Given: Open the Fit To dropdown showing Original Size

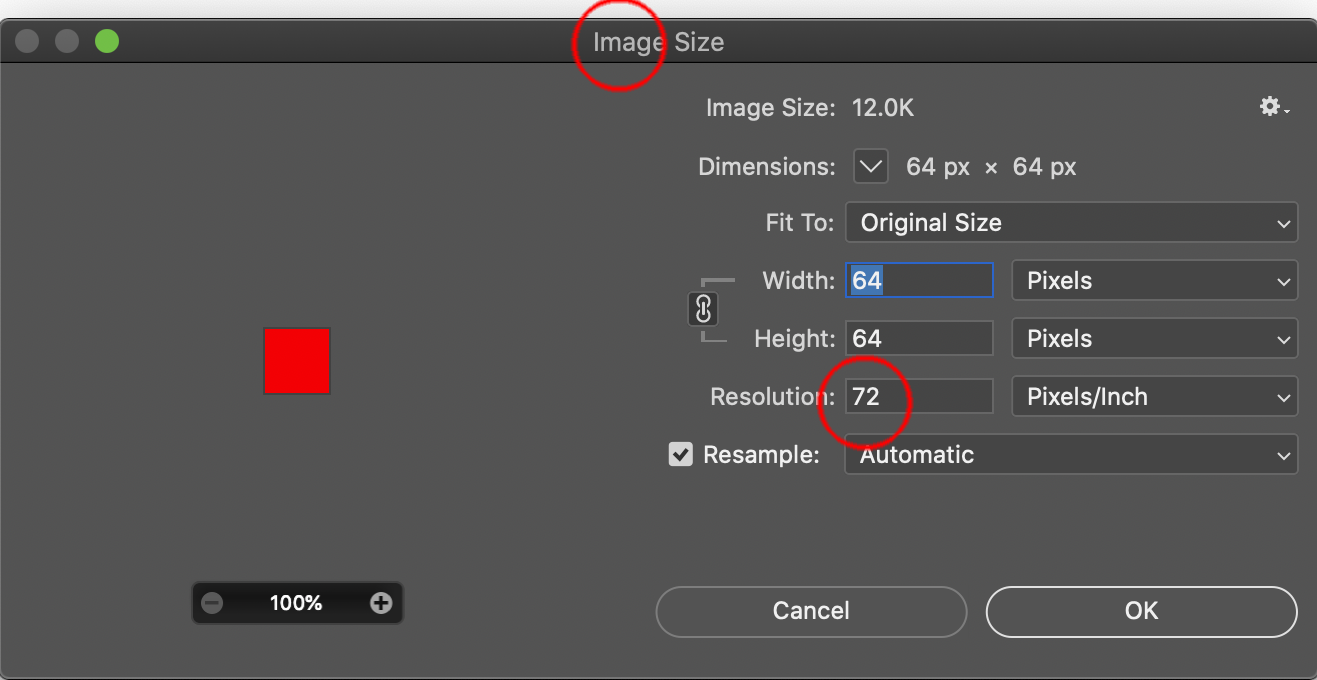Looking at the screenshot, I should click(x=1070, y=222).
